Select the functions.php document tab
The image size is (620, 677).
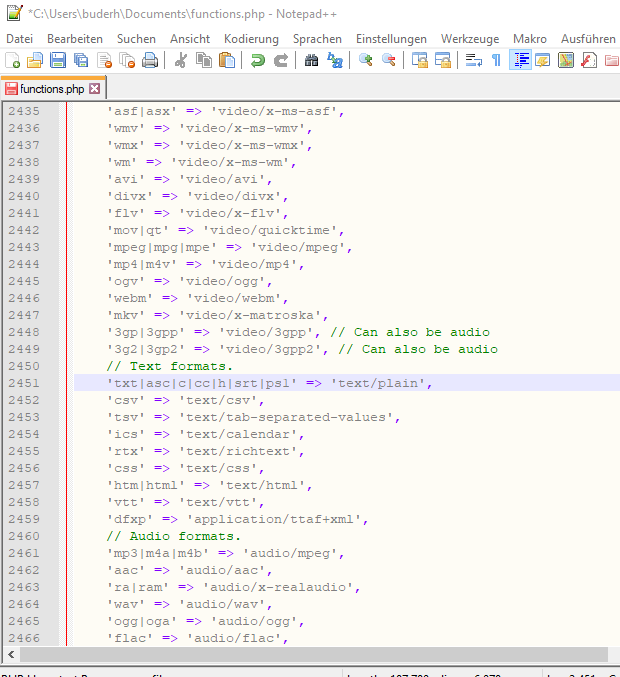click(53, 89)
